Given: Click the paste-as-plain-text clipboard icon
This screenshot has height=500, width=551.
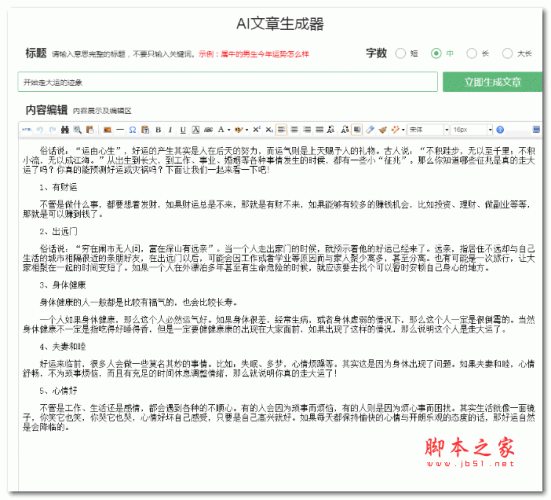Looking at the screenshot, I should click(145, 130).
